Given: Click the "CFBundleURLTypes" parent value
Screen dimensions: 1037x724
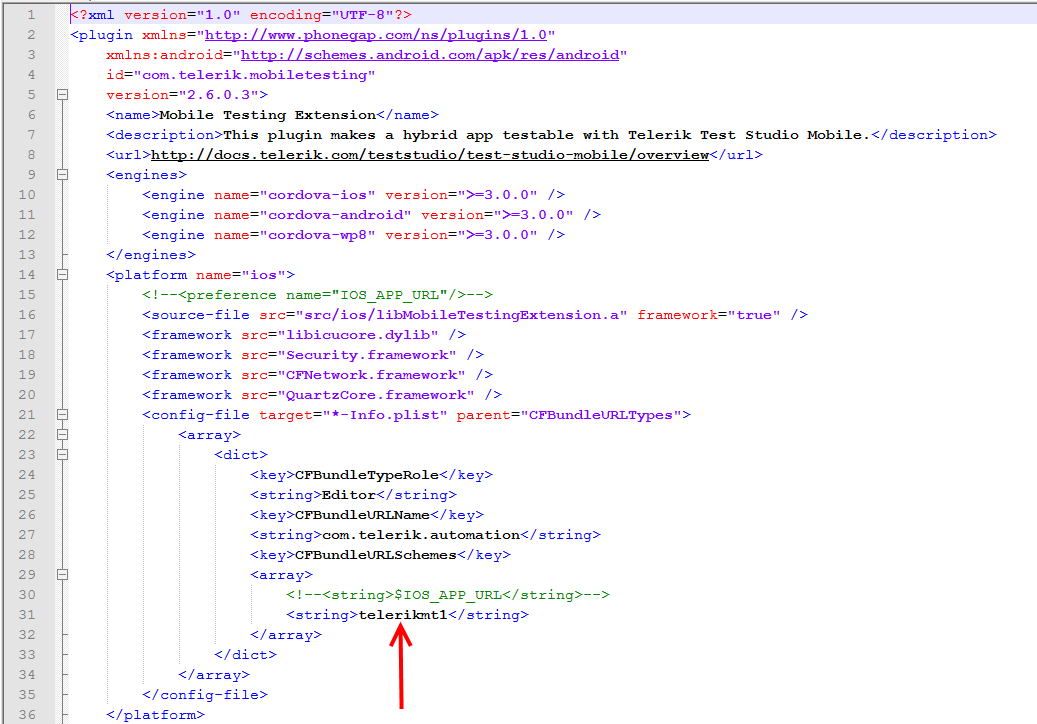Looking at the screenshot, I should point(601,415).
